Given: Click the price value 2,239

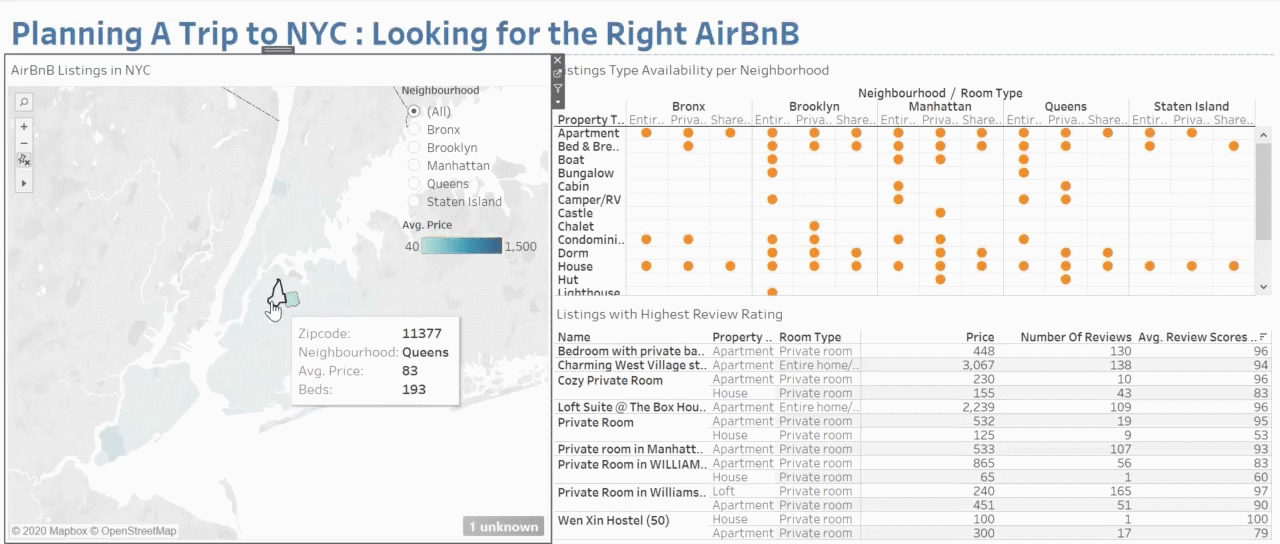Looking at the screenshot, I should click(x=980, y=408).
